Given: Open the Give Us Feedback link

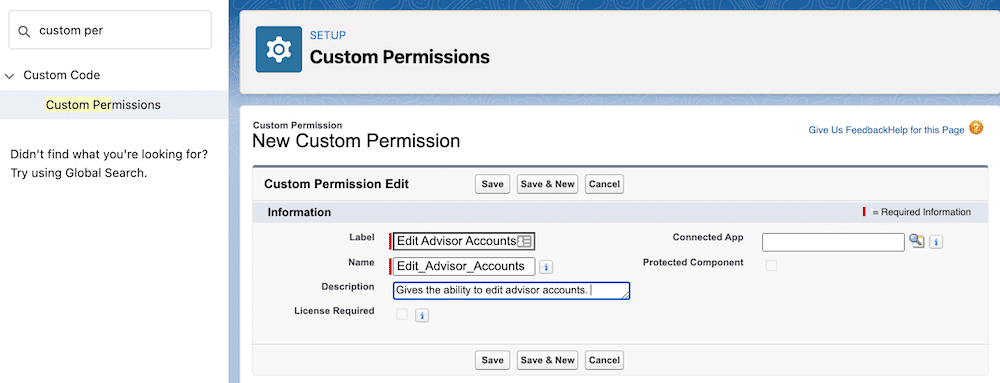Looking at the screenshot, I should click(848, 130).
